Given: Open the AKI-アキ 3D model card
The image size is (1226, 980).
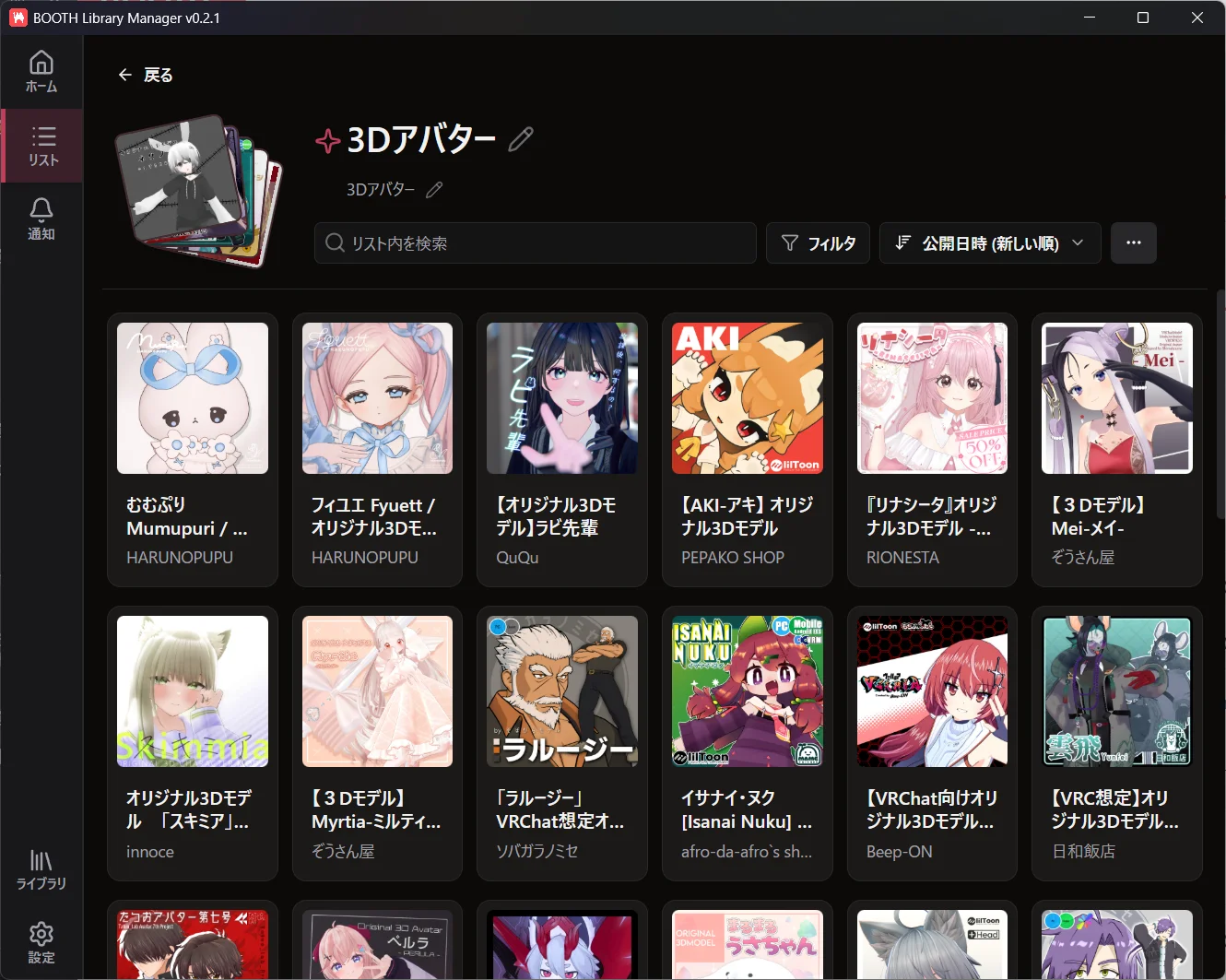Looking at the screenshot, I should [x=747, y=449].
